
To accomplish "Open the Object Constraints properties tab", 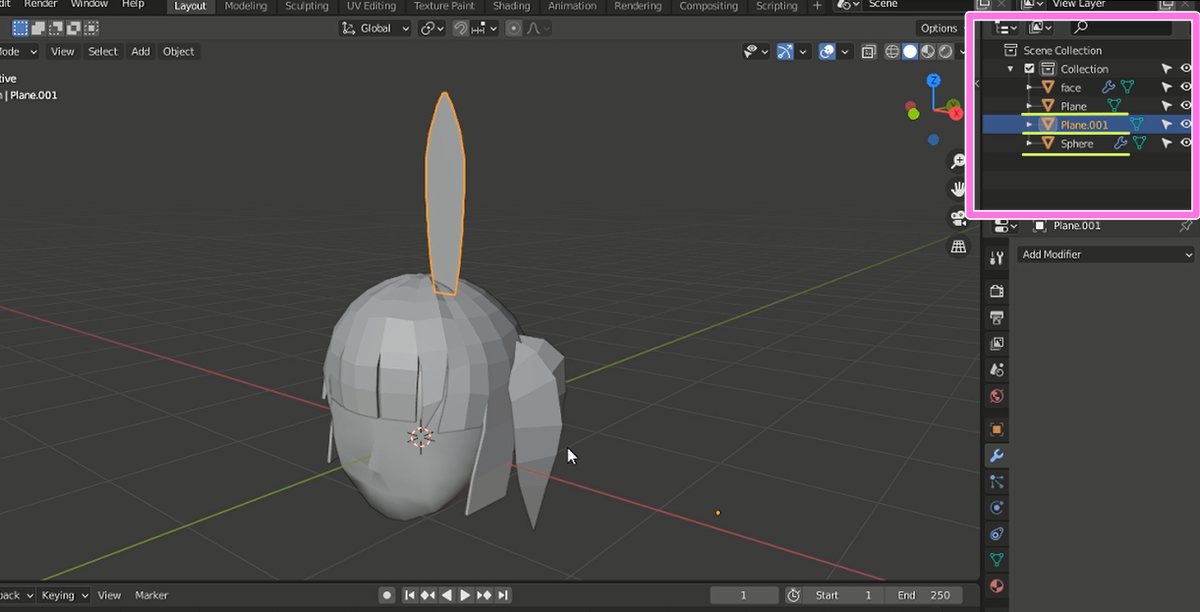I will [996, 533].
